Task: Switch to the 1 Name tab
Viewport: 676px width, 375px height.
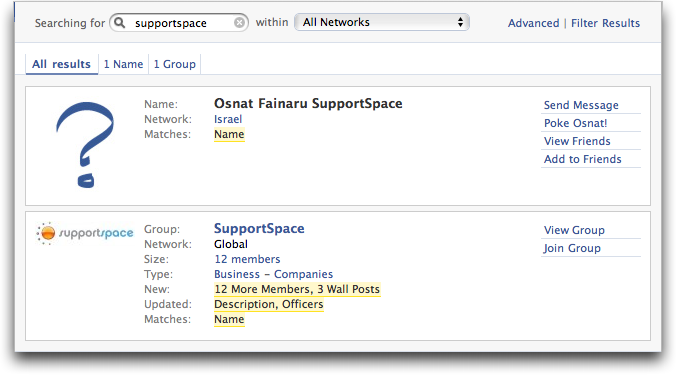Action: pyautogui.click(x=123, y=64)
